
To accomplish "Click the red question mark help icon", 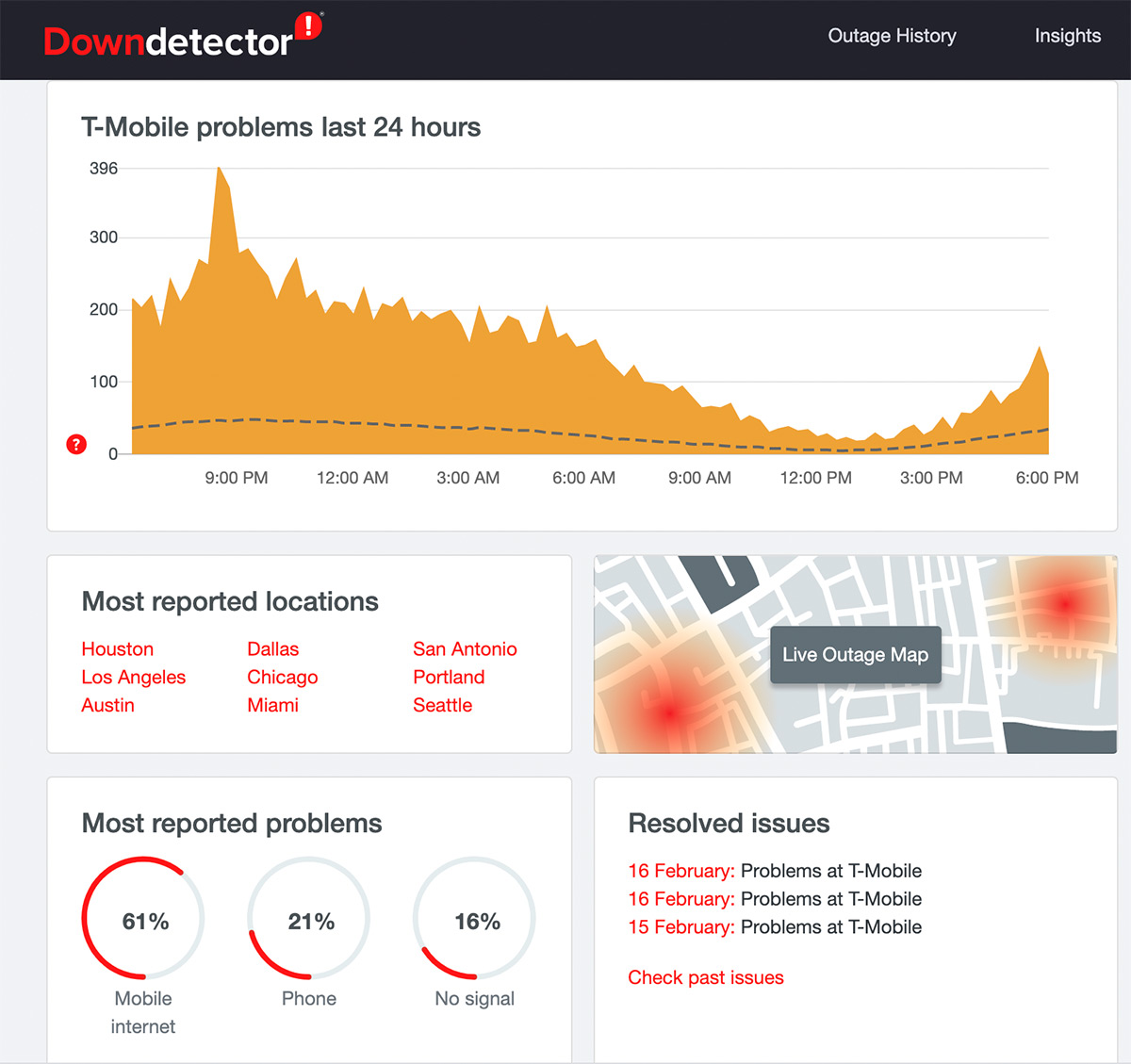I will pos(76,445).
